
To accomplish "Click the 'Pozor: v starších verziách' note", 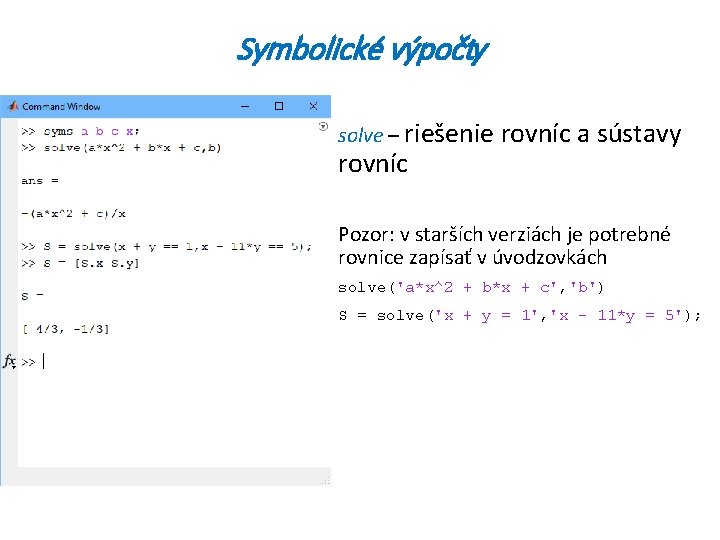I will [504, 246].
